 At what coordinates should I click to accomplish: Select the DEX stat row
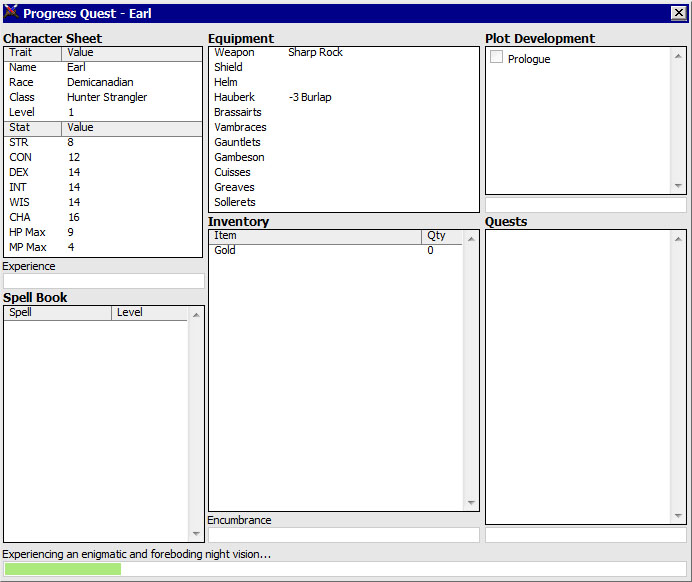pos(103,173)
